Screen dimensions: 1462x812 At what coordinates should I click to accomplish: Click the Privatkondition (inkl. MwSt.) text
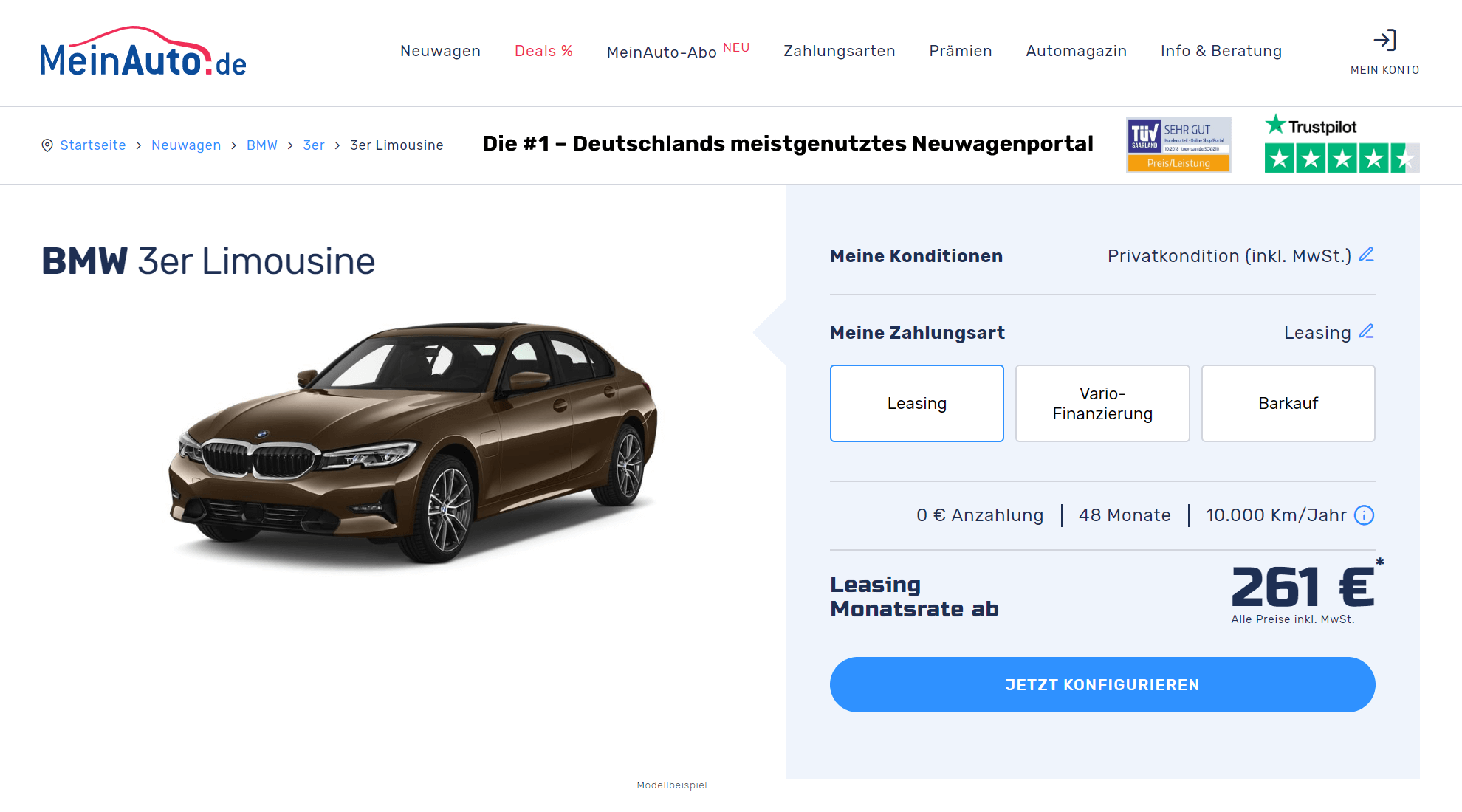[x=1229, y=256]
